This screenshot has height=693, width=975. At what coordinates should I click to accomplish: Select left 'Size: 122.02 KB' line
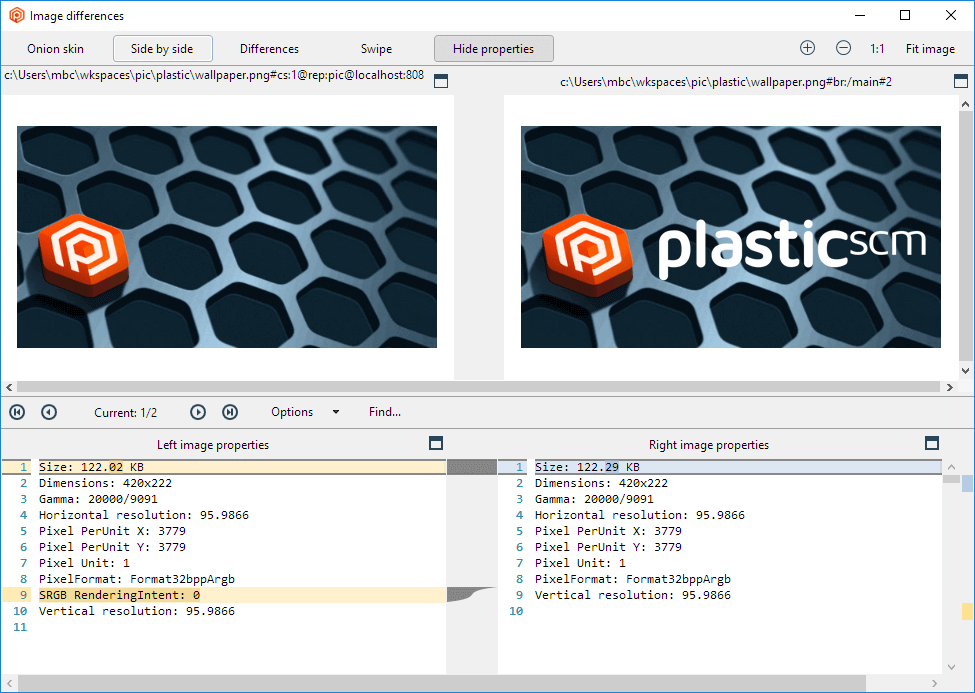point(243,467)
